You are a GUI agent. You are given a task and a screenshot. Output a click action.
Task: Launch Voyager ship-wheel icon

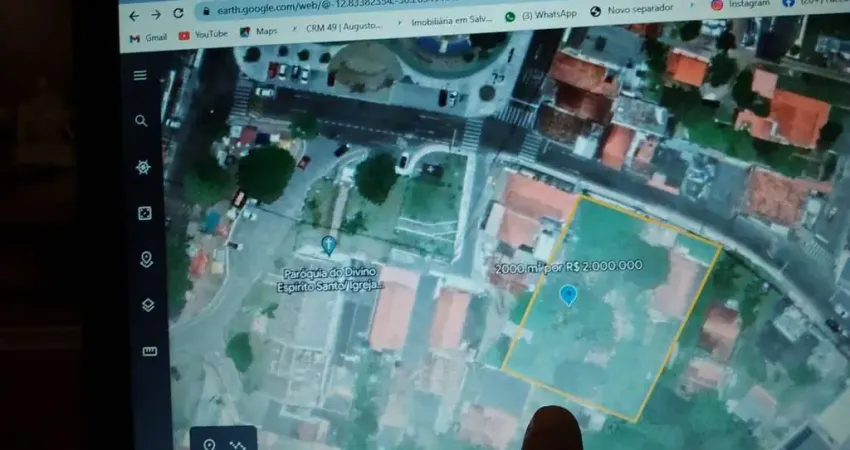[143, 167]
